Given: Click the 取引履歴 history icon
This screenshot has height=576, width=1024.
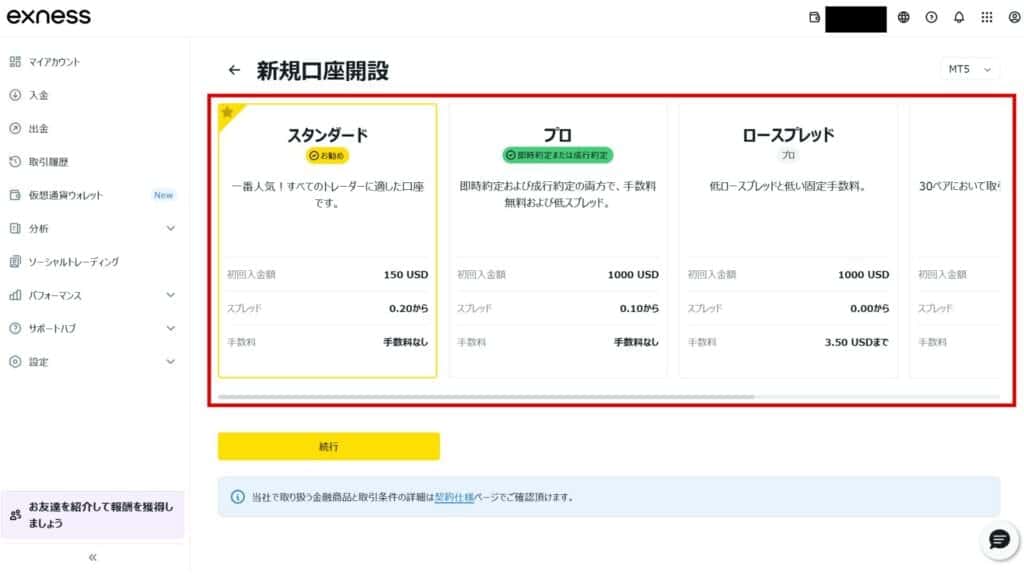Looking at the screenshot, I should click(x=15, y=161).
